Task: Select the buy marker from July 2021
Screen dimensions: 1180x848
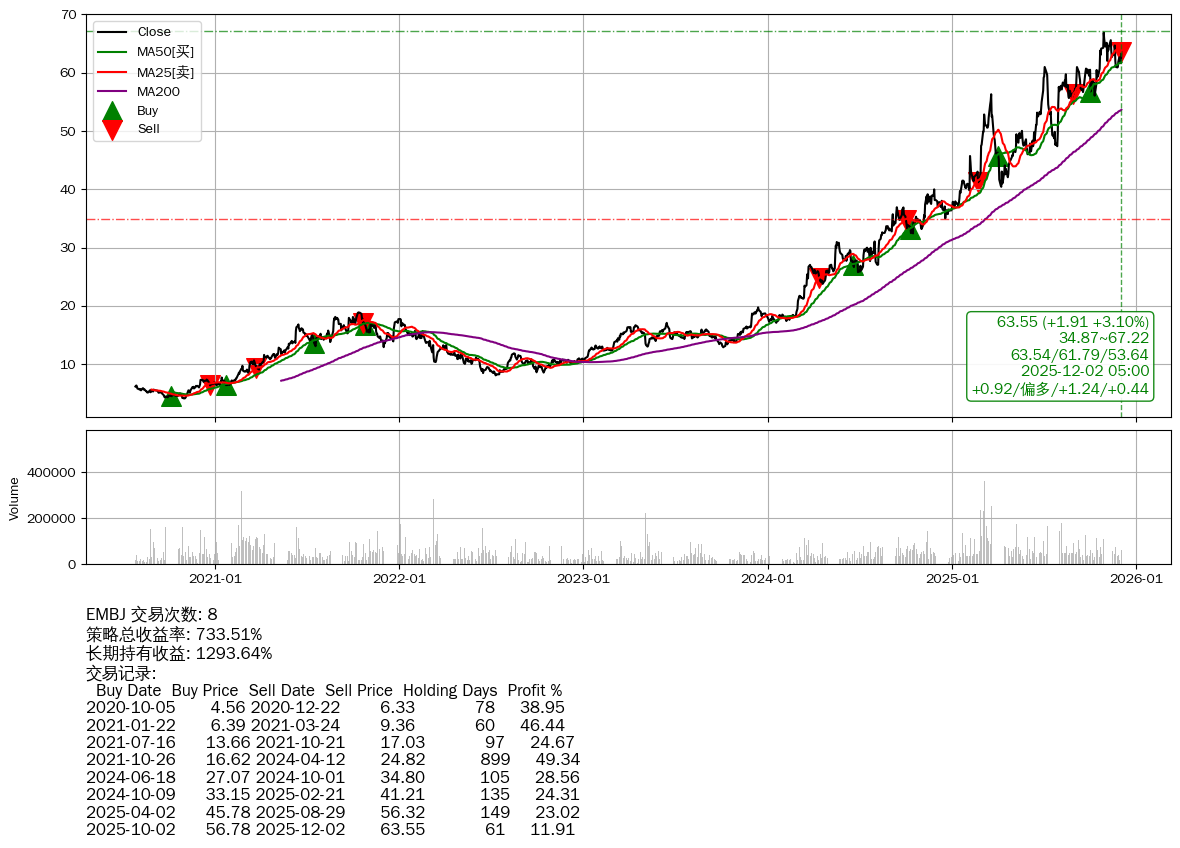Action: [314, 343]
